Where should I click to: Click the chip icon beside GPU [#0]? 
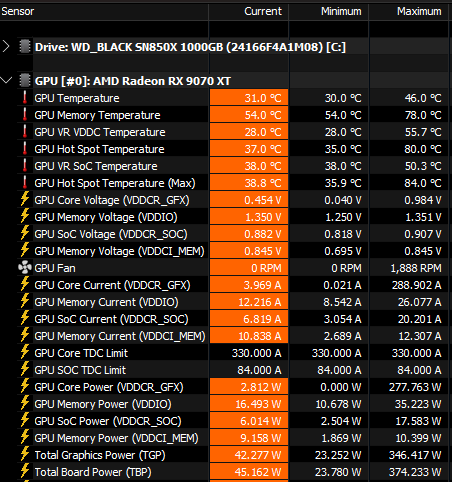pyautogui.click(x=25, y=80)
